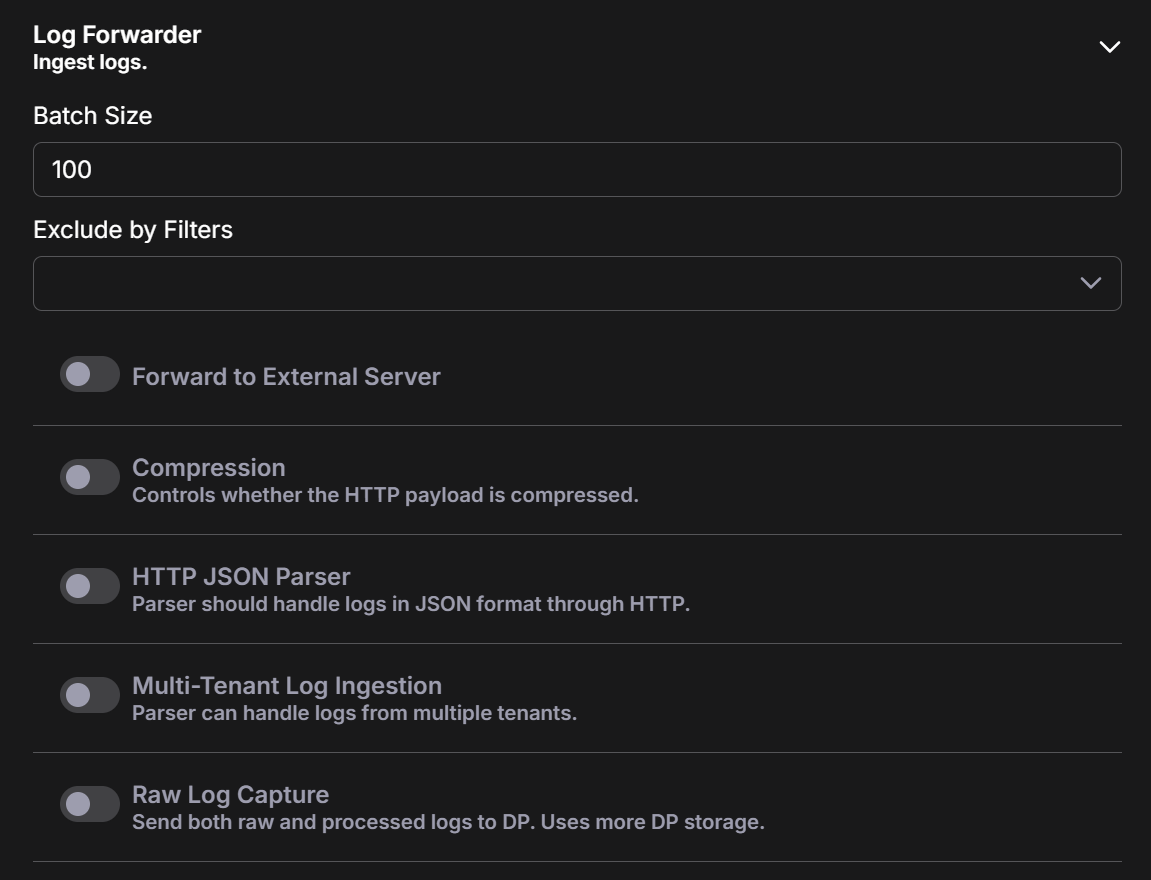Switch on Raw Log Capture
This screenshot has height=880, width=1151.
90,805
